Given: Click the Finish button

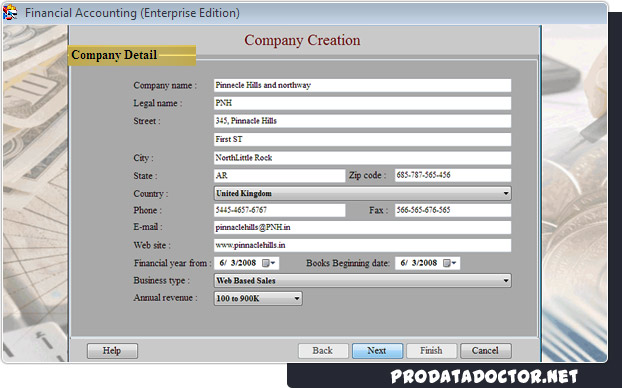Looking at the screenshot, I should [432, 351].
